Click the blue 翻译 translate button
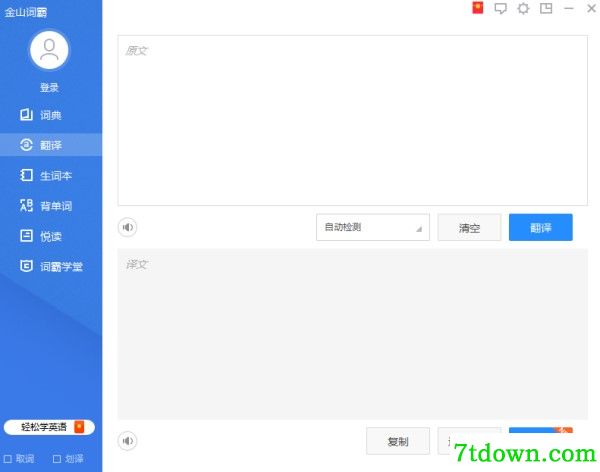The image size is (600, 472). 541,227
